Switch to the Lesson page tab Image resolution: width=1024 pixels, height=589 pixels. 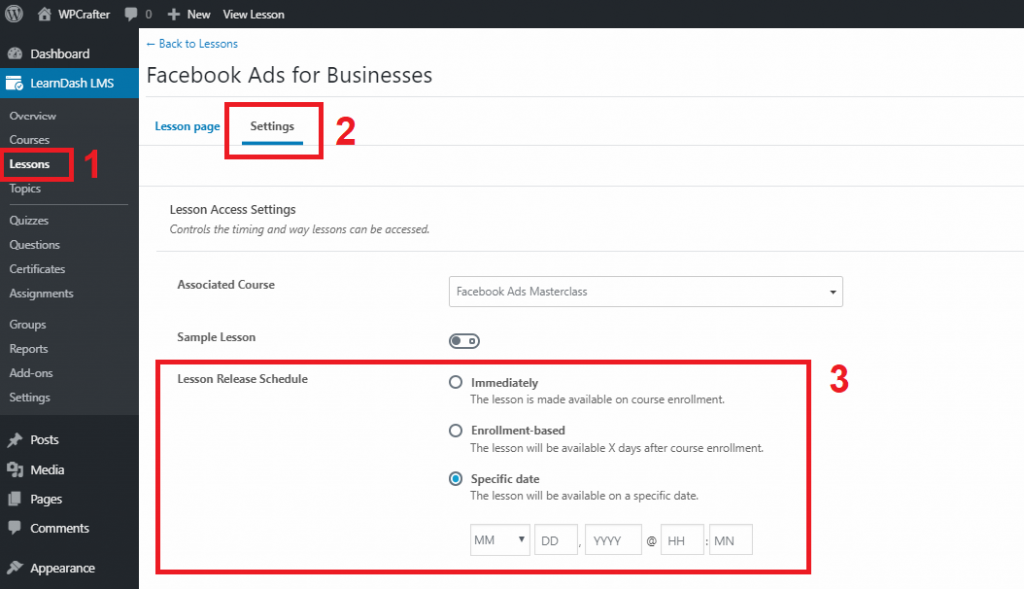pos(187,126)
